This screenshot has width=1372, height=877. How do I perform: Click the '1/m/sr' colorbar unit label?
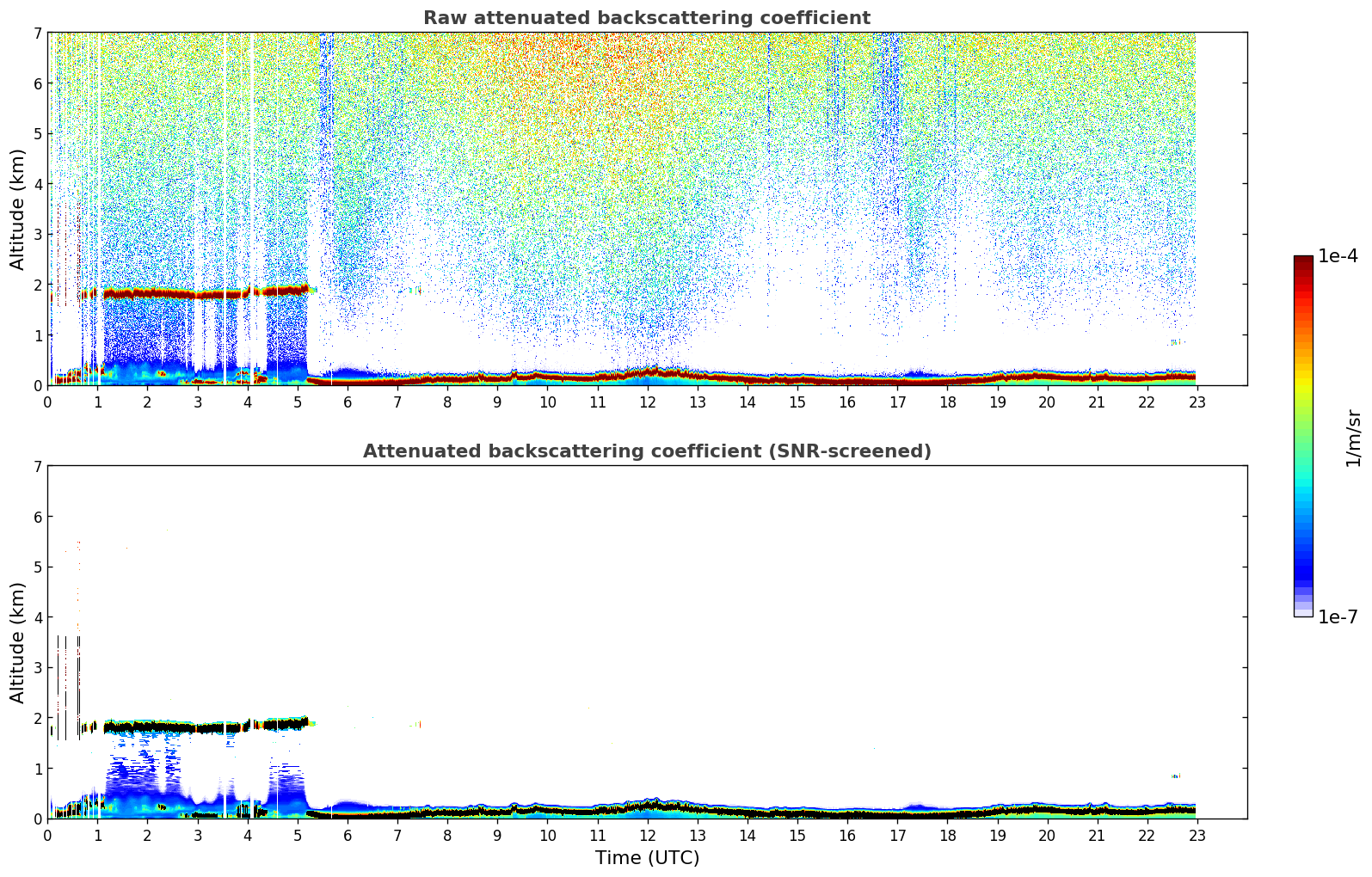[x=1353, y=438]
